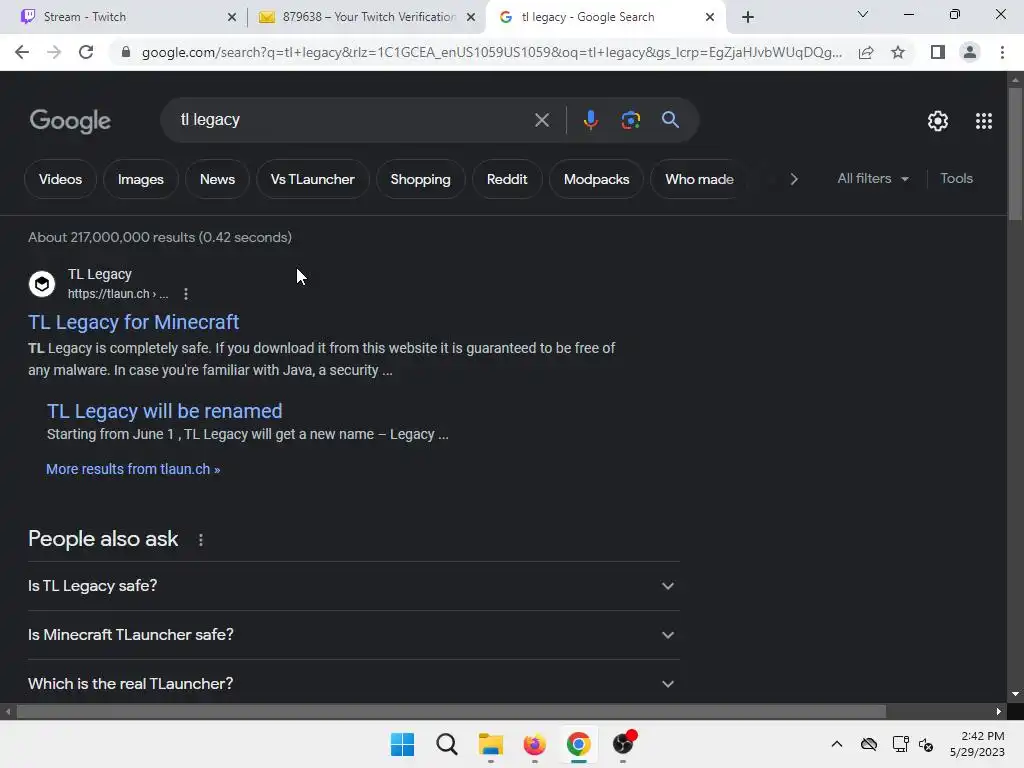The height and width of the screenshot is (768, 1024).
Task: Launch Firefox from the taskbar
Action: 534,744
